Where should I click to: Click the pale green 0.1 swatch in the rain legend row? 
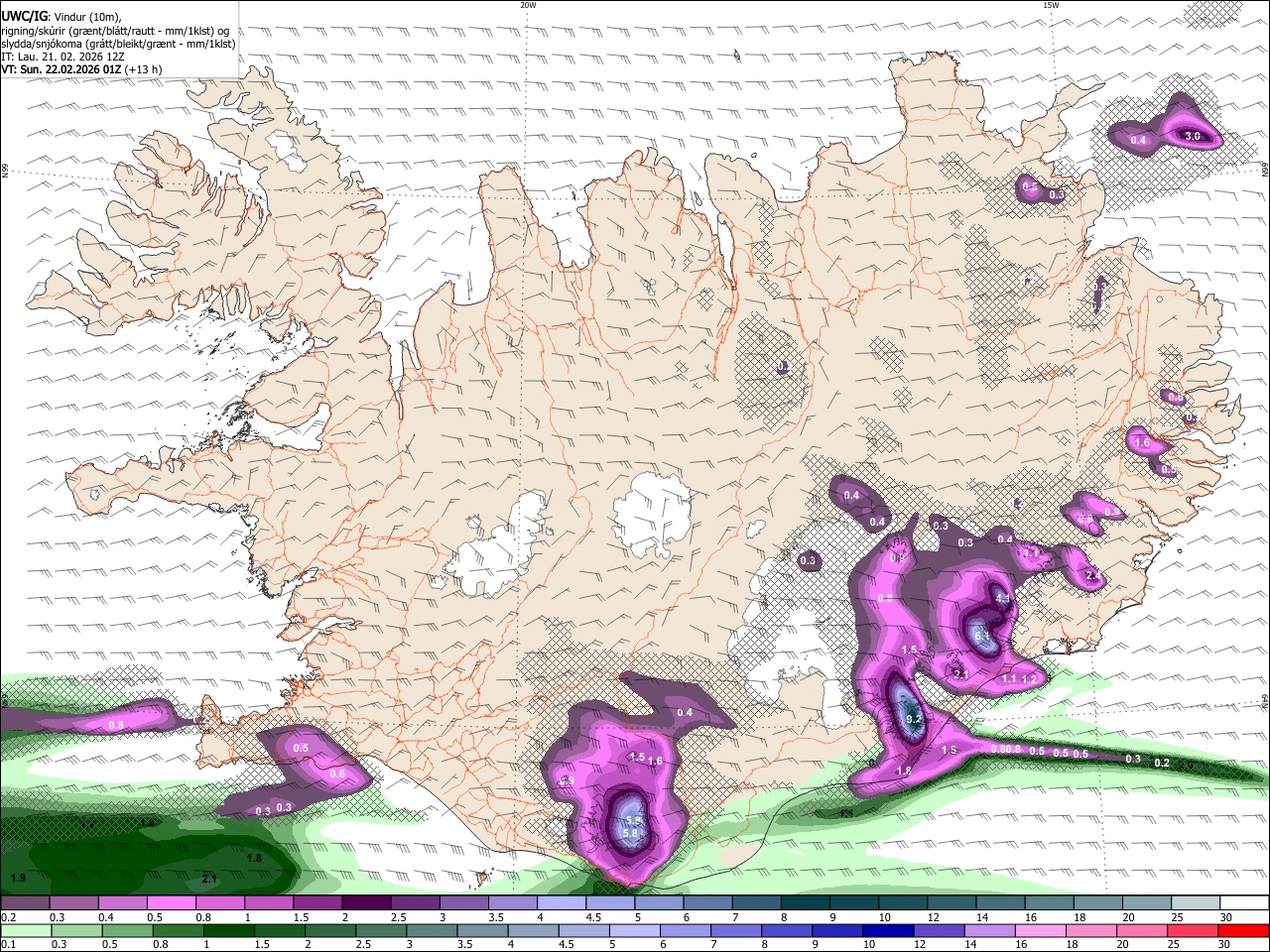(26, 930)
